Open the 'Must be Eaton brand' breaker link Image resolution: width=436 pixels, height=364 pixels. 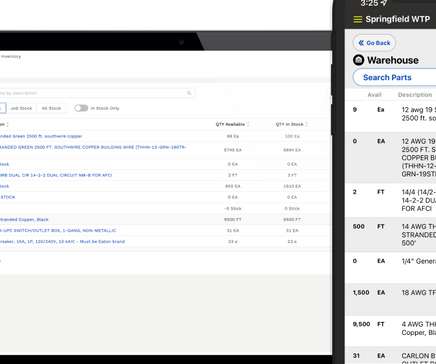[x=62, y=241]
